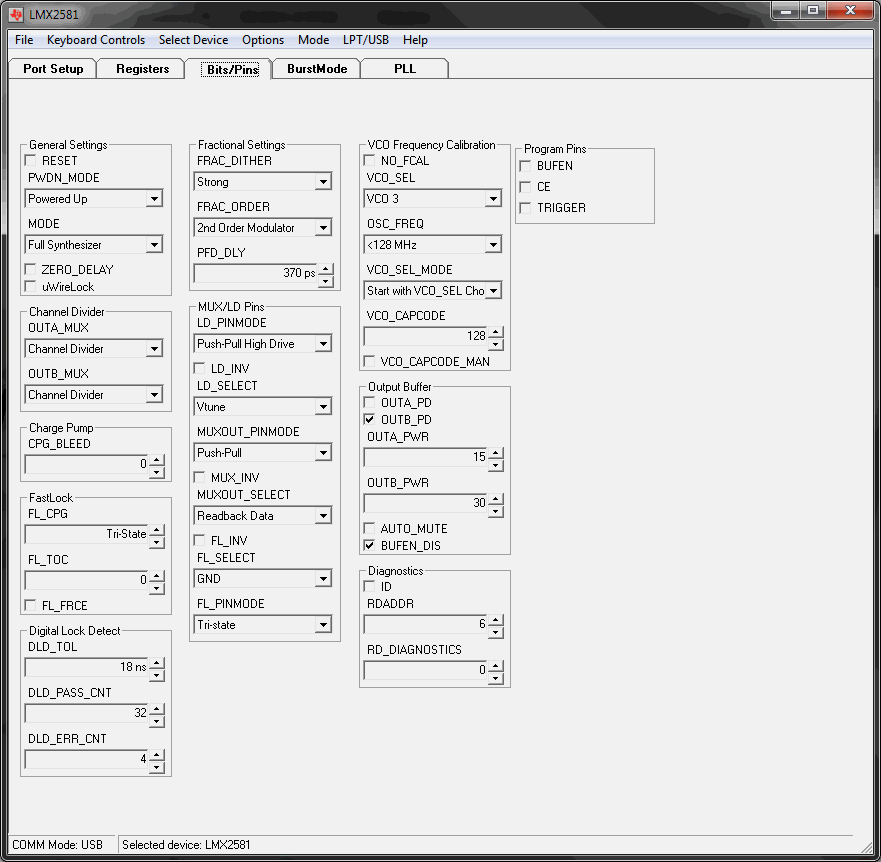Toggle the ID diagnostics checkbox

[370, 587]
